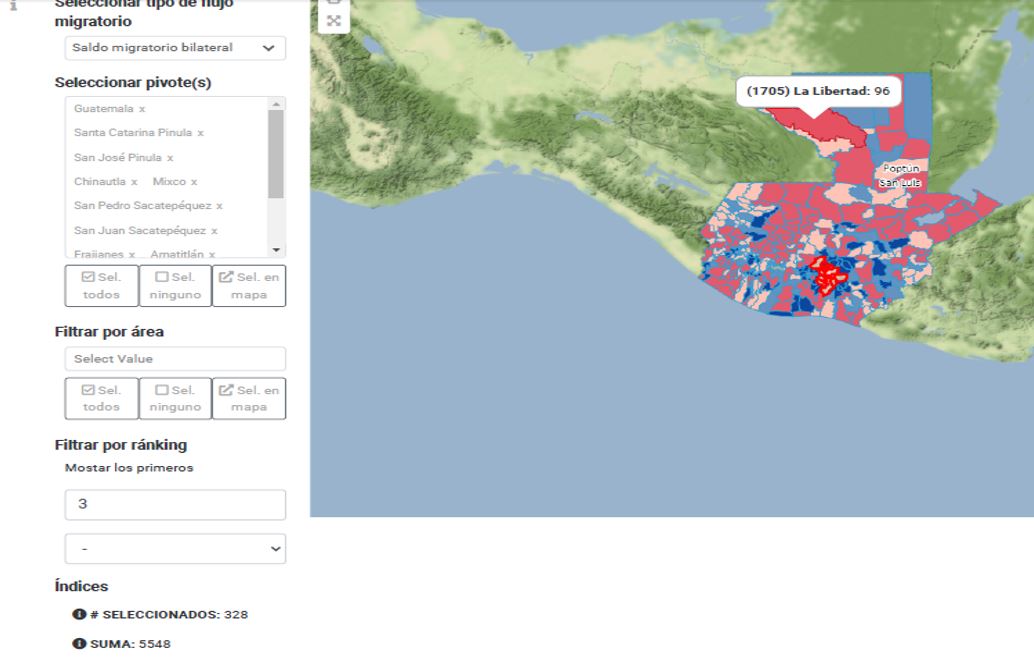Remove San Pedro Sacatepéquez pivot tag

point(220,206)
